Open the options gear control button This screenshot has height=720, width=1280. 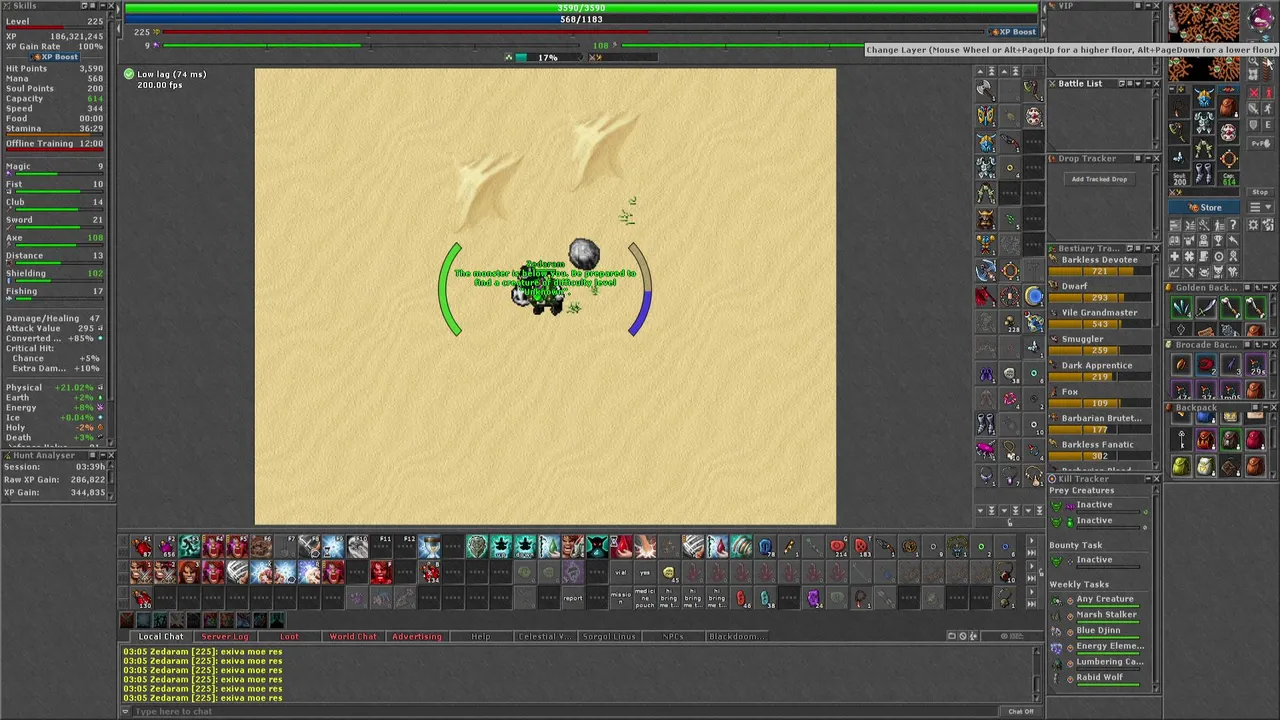point(1253,224)
